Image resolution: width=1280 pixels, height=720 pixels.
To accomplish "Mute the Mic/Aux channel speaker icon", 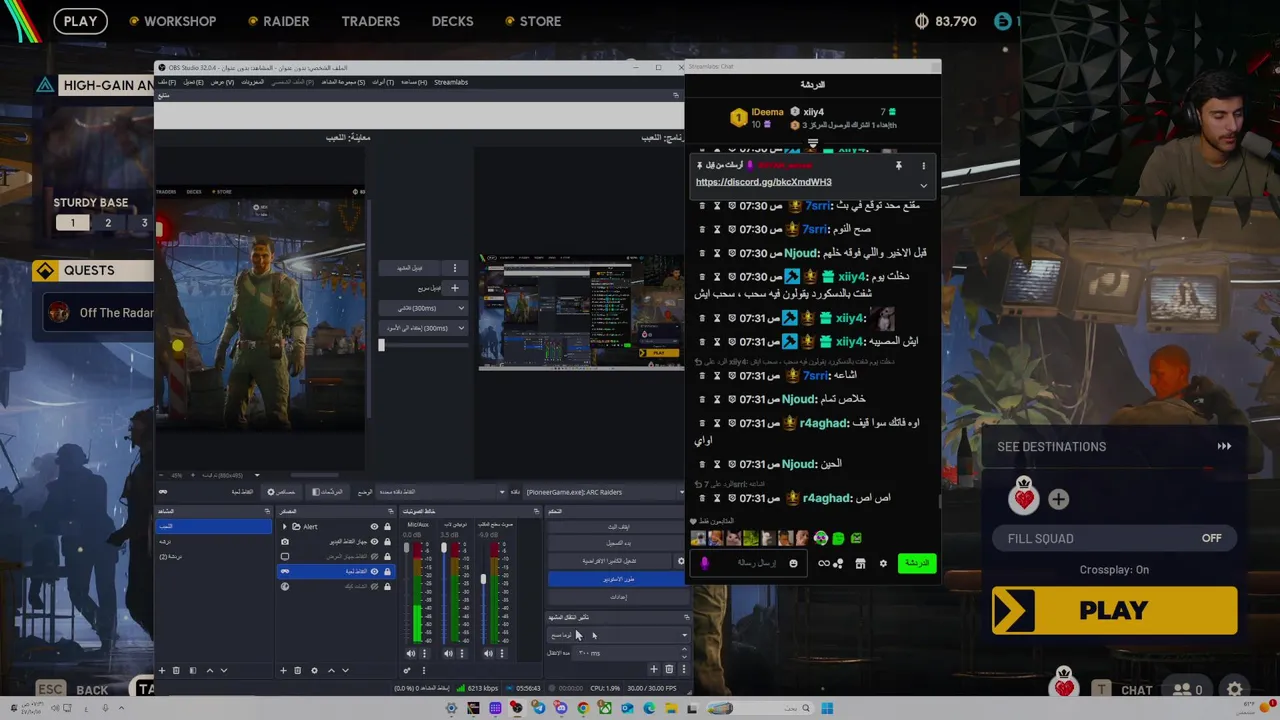I will [411, 653].
